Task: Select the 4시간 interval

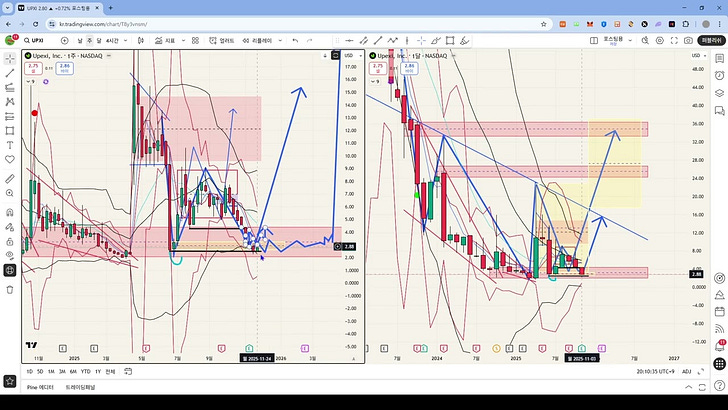Action: (112, 40)
